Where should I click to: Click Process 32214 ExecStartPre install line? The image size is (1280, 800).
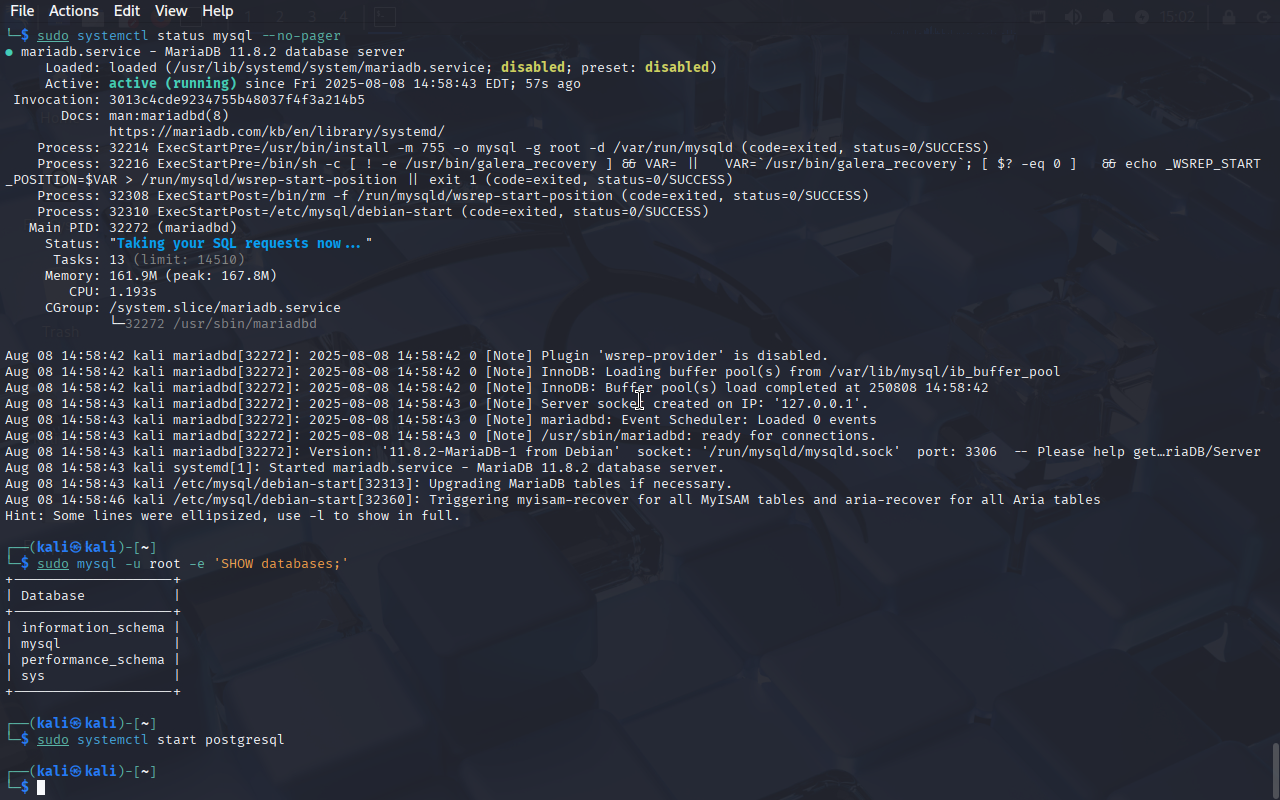(x=513, y=148)
